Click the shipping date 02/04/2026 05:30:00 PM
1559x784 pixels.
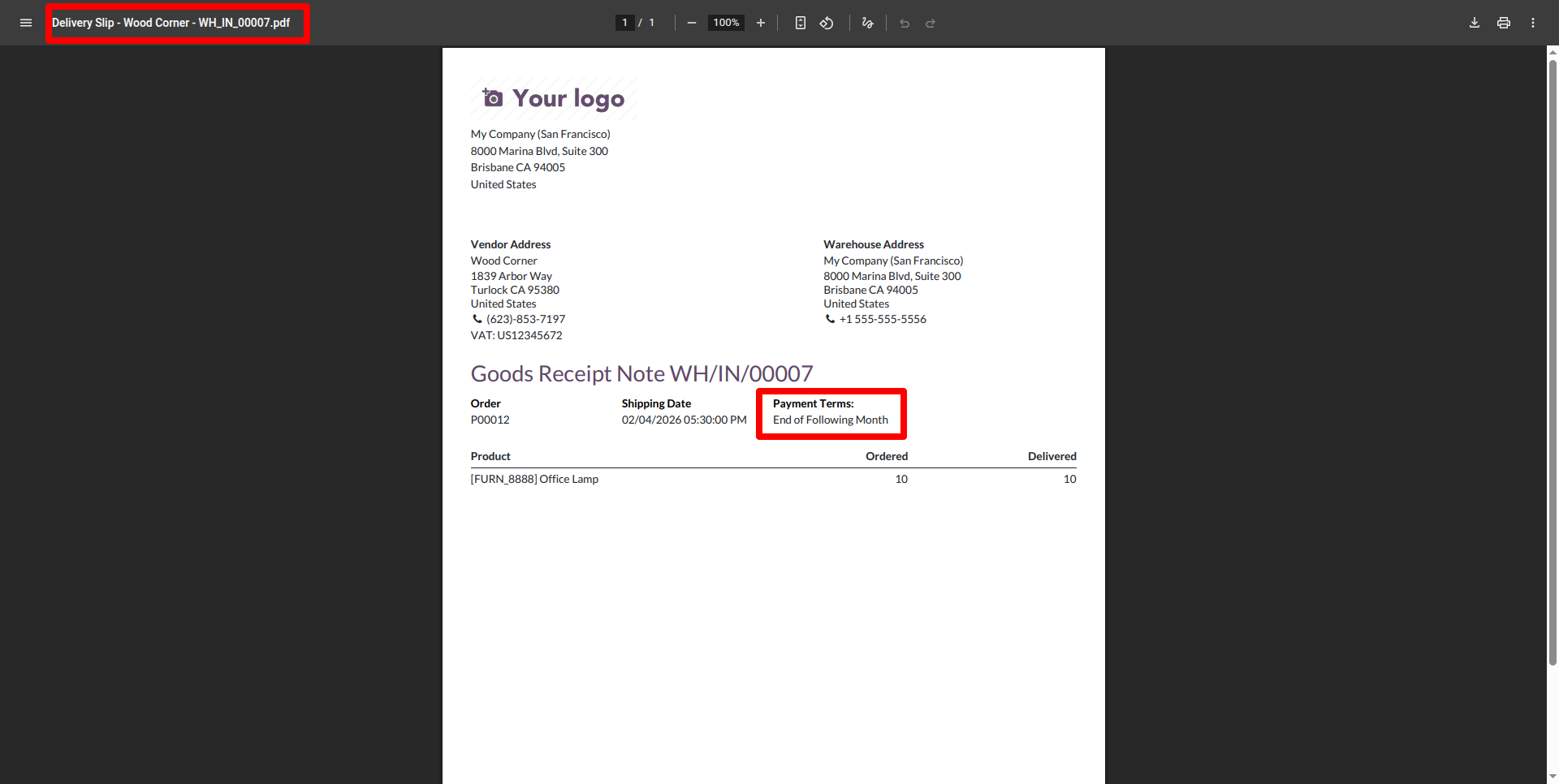point(684,420)
